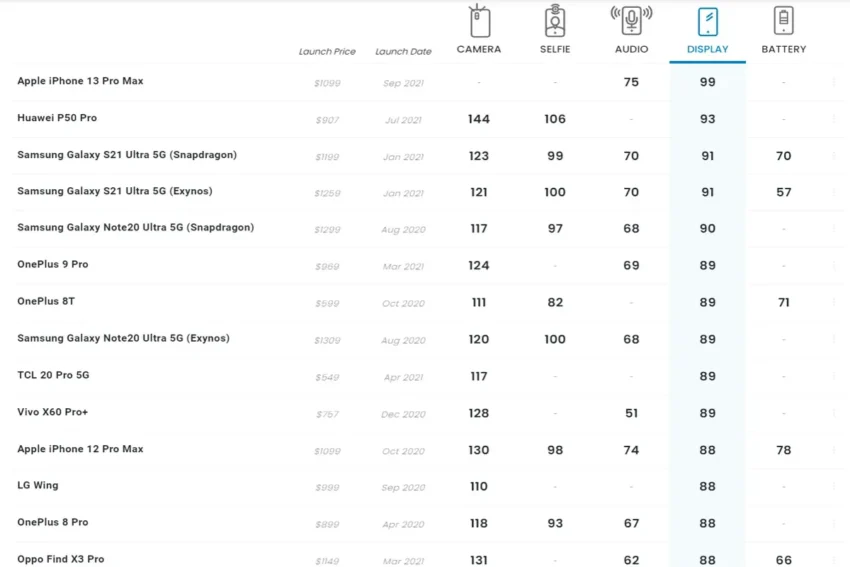Expand options for Galaxy S21 Ultra Snapdragon row
This screenshot has height=567, width=850.
(834, 156)
